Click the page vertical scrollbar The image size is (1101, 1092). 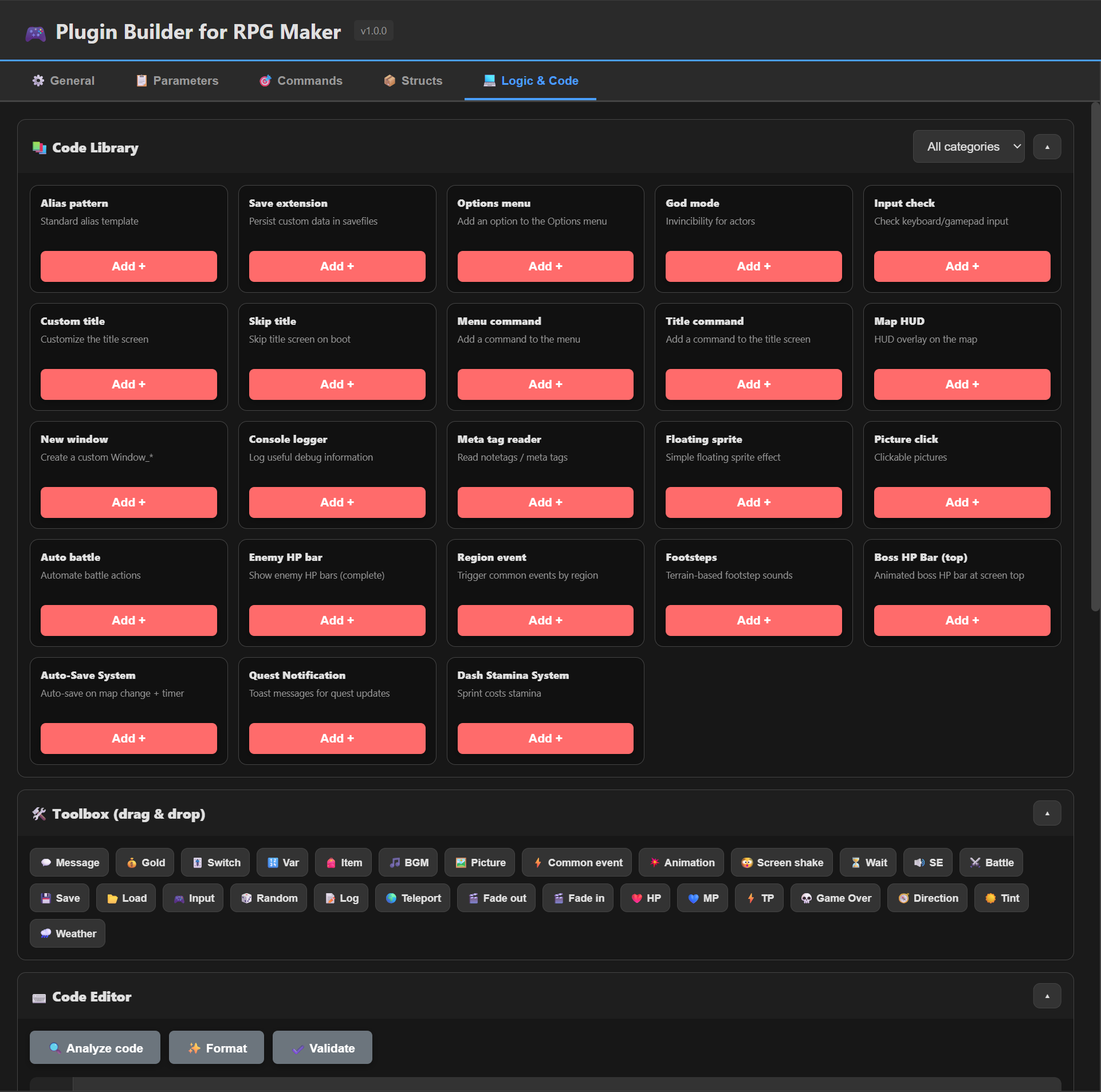pyautogui.click(x=1095, y=355)
